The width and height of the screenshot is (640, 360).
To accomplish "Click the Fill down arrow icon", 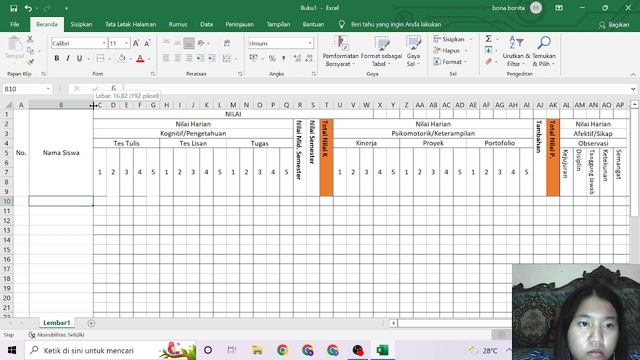I will pyautogui.click(x=489, y=50).
